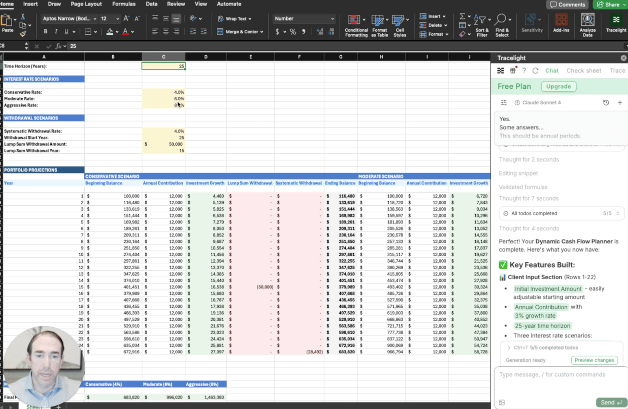This screenshot has height=409, width=628.
Task: Open the fill color picker
Action: [113, 32]
